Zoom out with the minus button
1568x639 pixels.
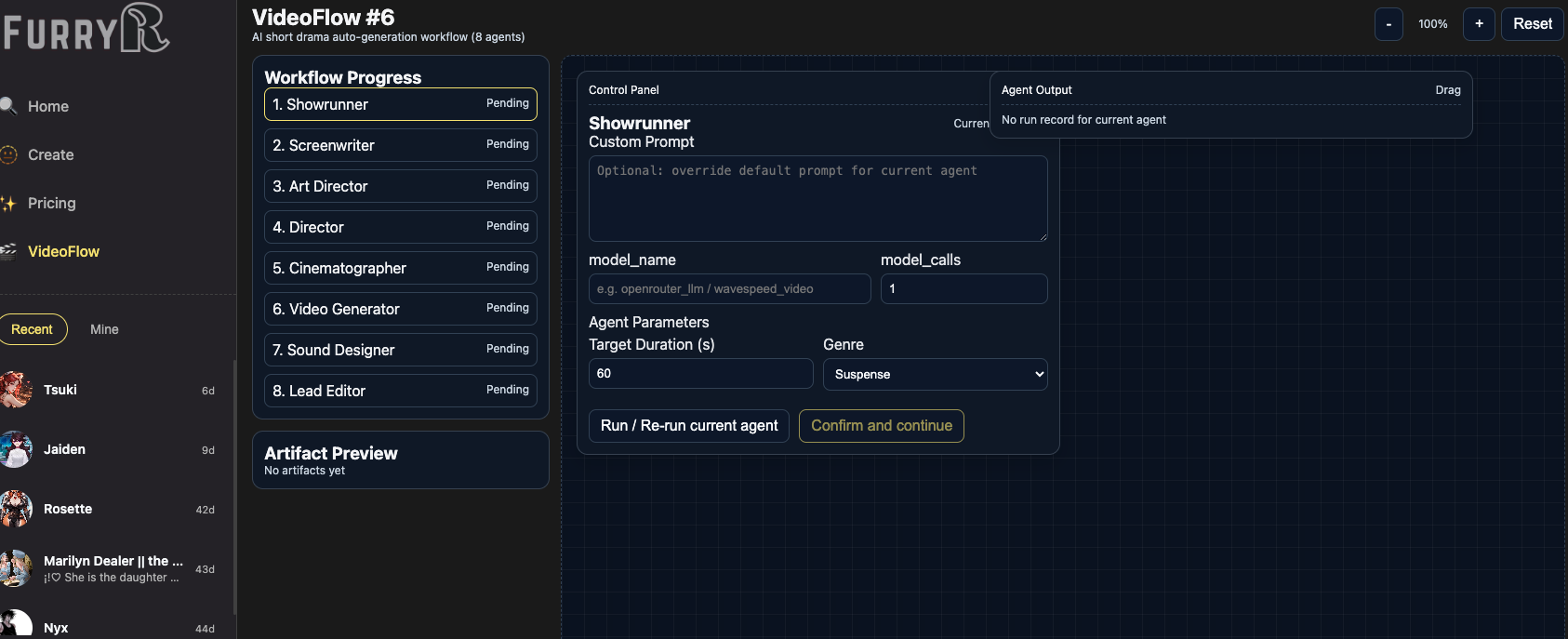(1389, 24)
